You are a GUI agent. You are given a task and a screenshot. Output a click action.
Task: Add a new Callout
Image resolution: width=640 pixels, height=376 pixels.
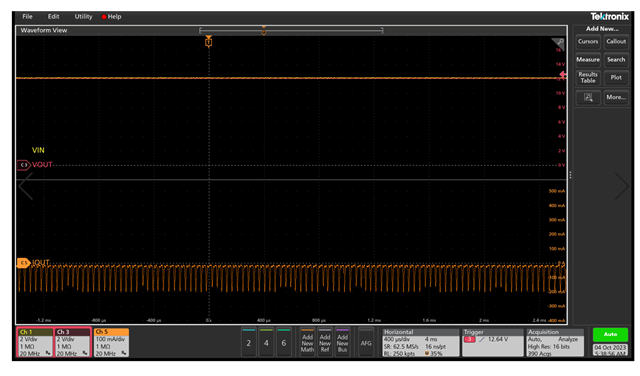616,42
